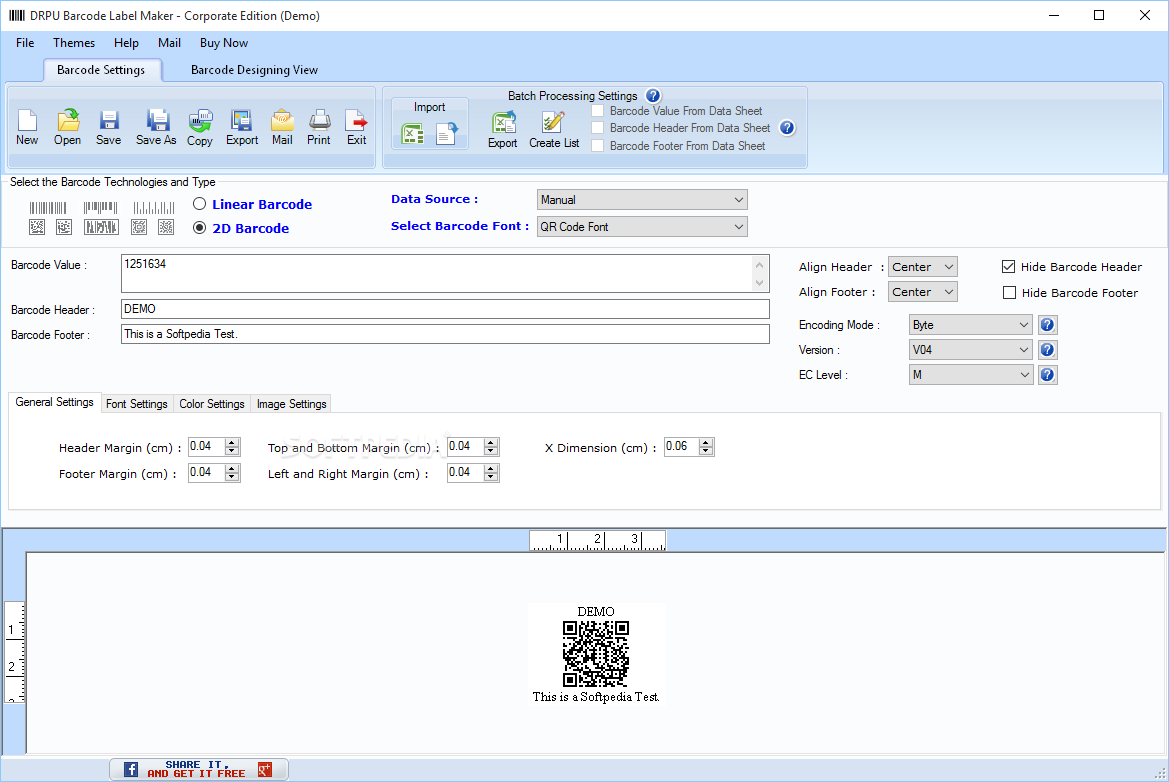Image resolution: width=1169 pixels, height=782 pixels.
Task: Uncheck Hide Barcode Header checkbox
Action: point(1009,267)
